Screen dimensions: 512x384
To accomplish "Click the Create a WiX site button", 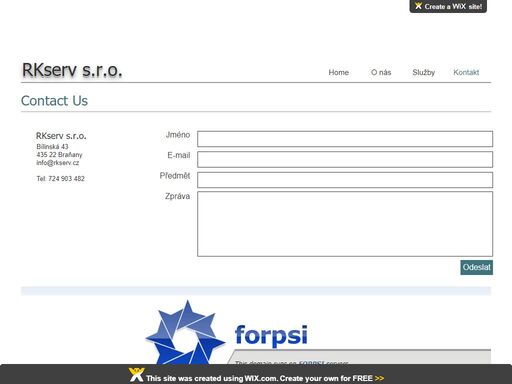I will click(448, 6).
